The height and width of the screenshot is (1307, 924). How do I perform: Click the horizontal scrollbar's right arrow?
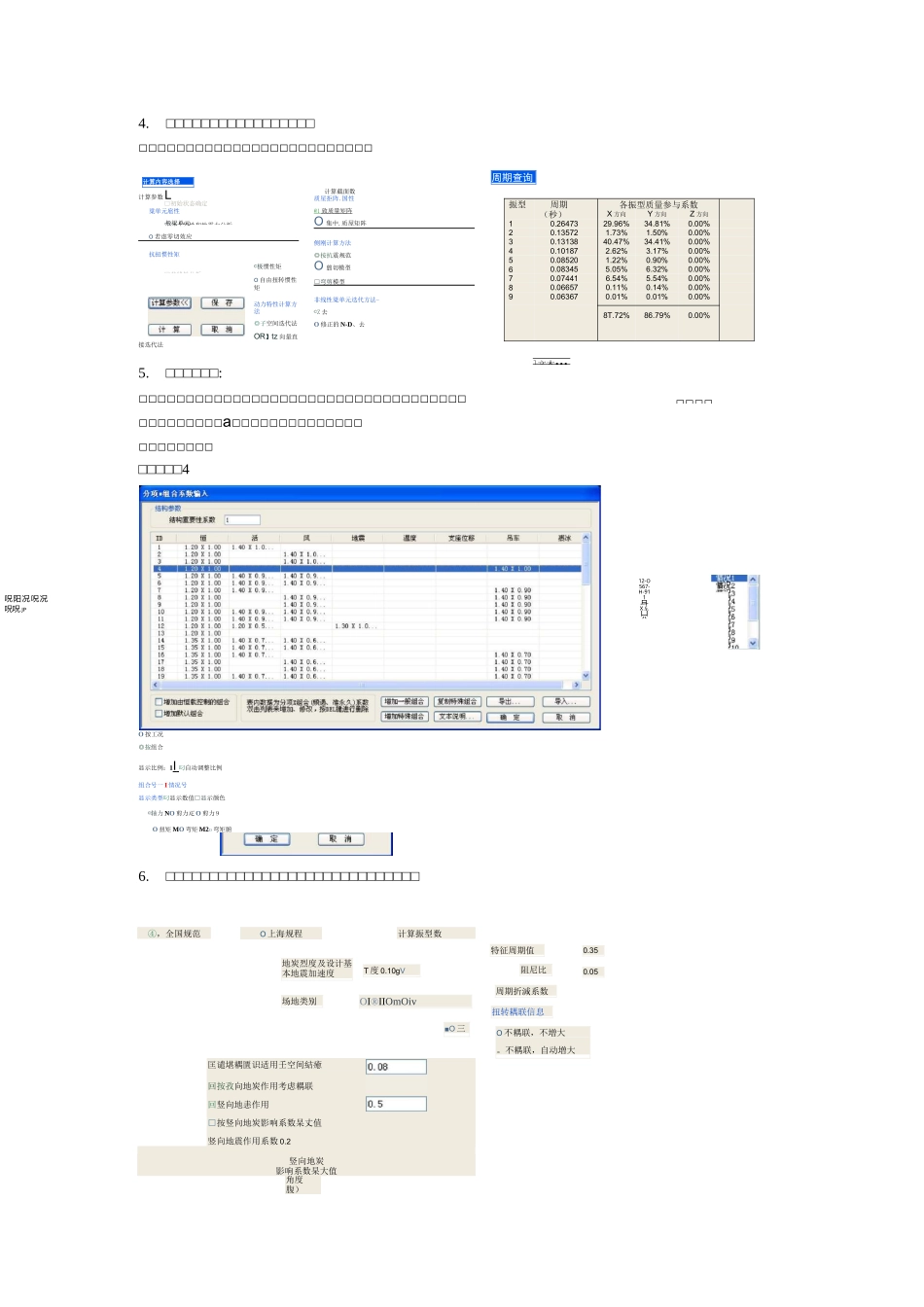click(x=578, y=686)
